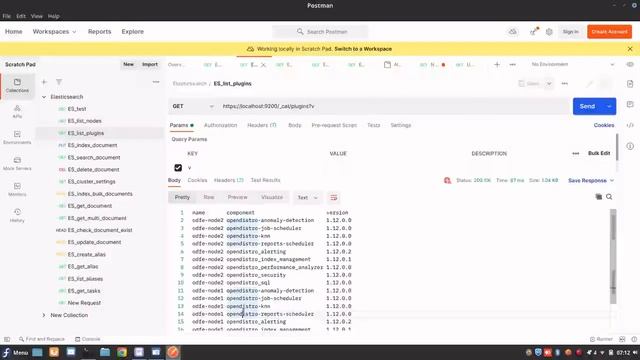The width and height of the screenshot is (640, 360).
Task: Open the documentation icon in right sidebar
Action: [x=630, y=84]
